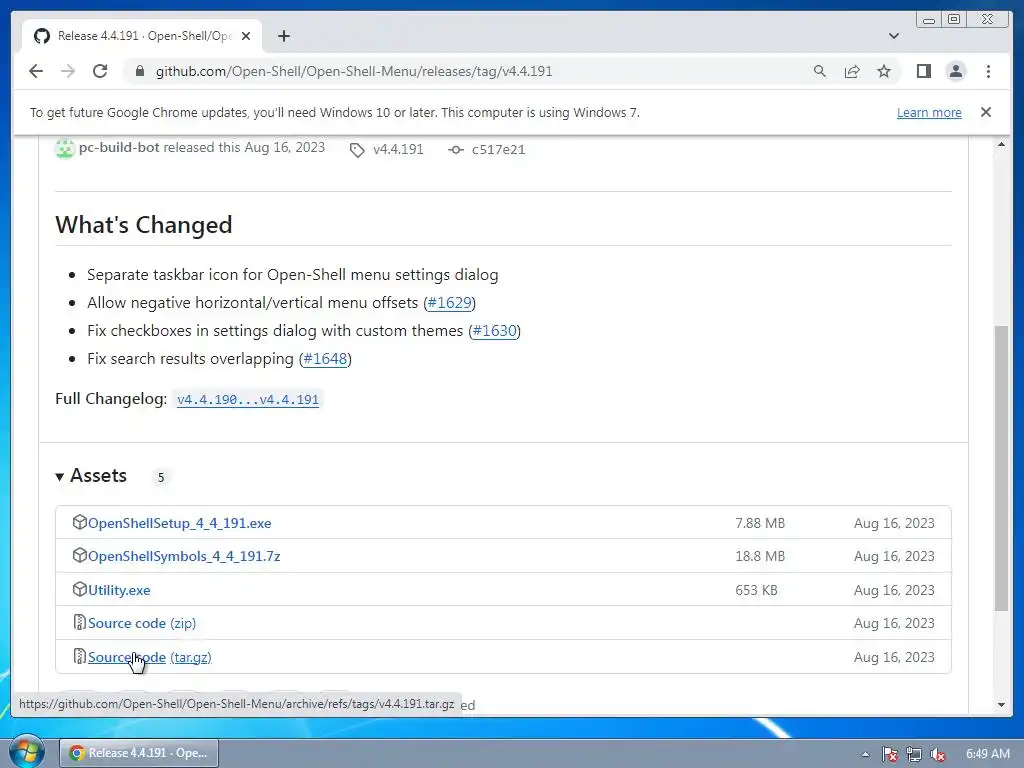
Task: Click the padlock site info icon
Action: pos(139,71)
